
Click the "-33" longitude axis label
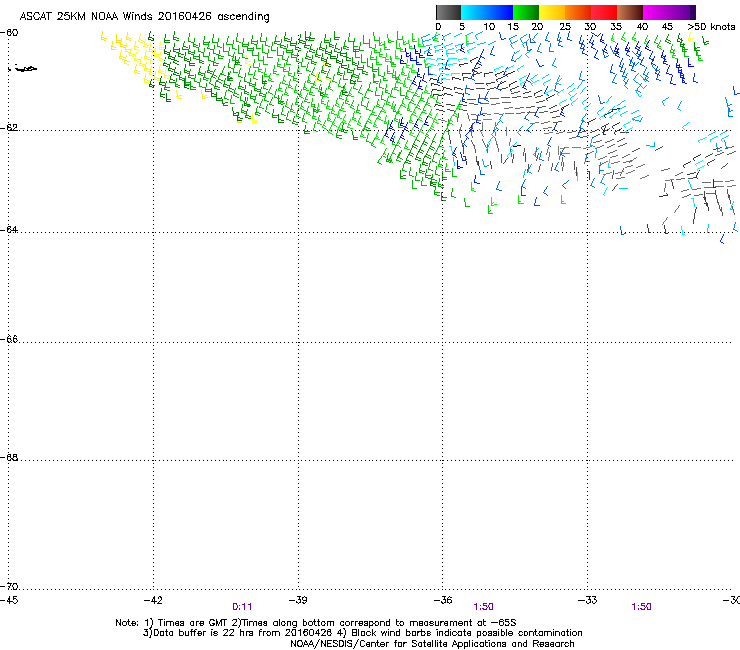(588, 600)
